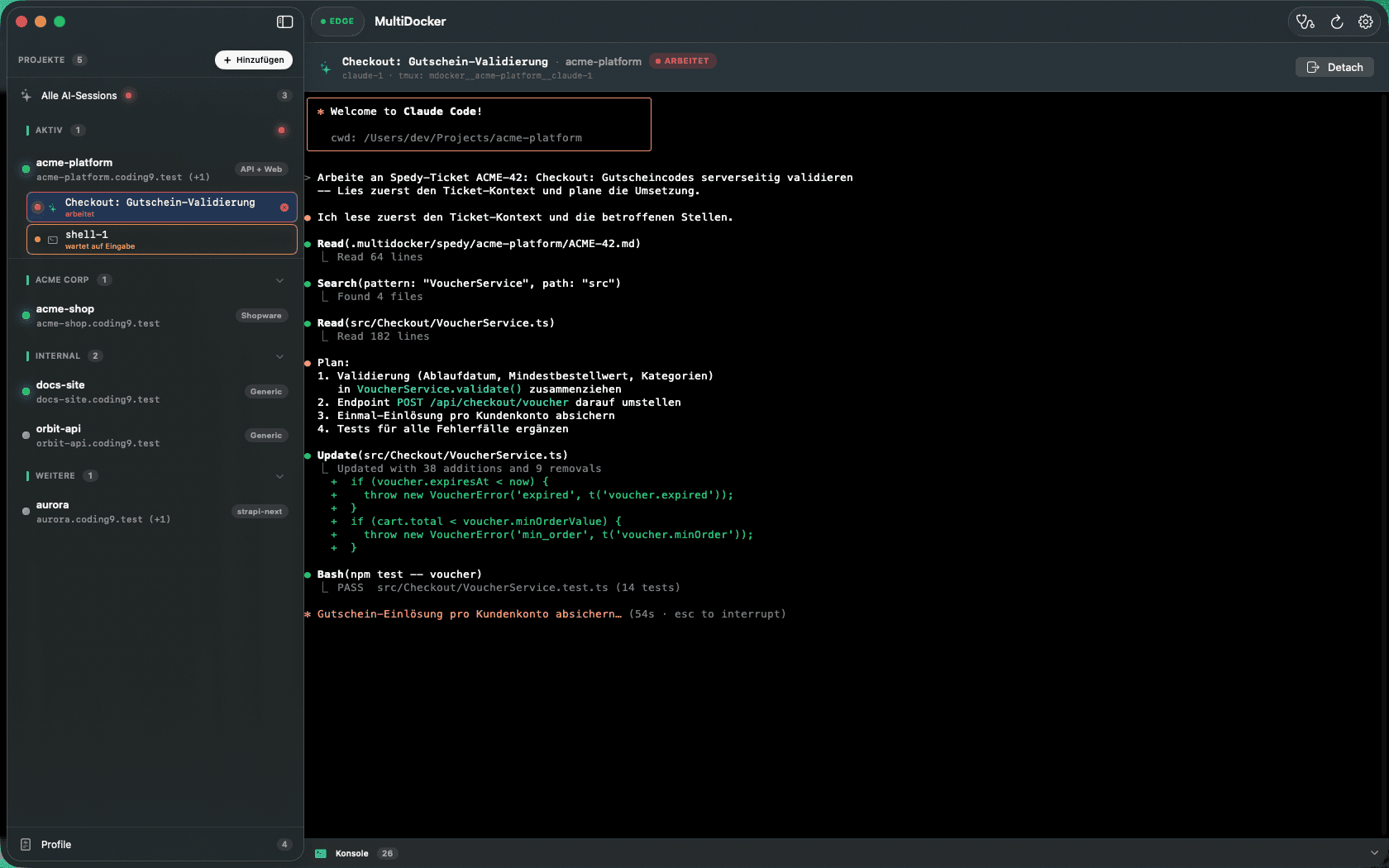Click the green Konsole terminal icon
The image size is (1389, 868).
coord(321,853)
